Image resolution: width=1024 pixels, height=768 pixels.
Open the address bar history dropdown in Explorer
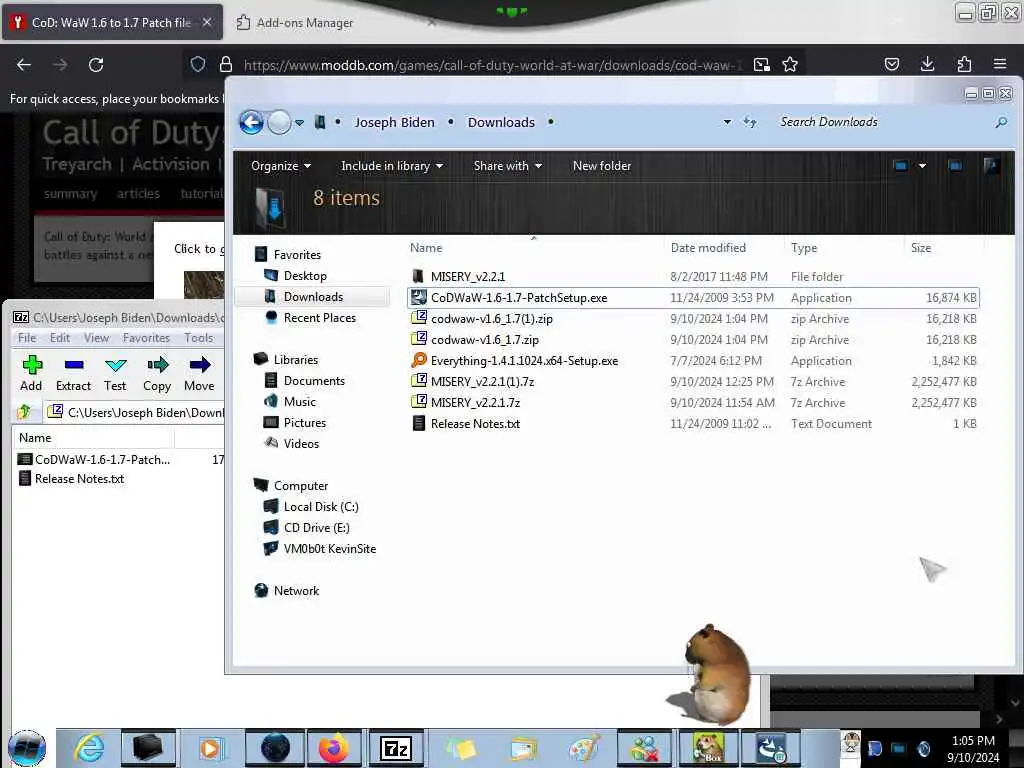pos(727,122)
